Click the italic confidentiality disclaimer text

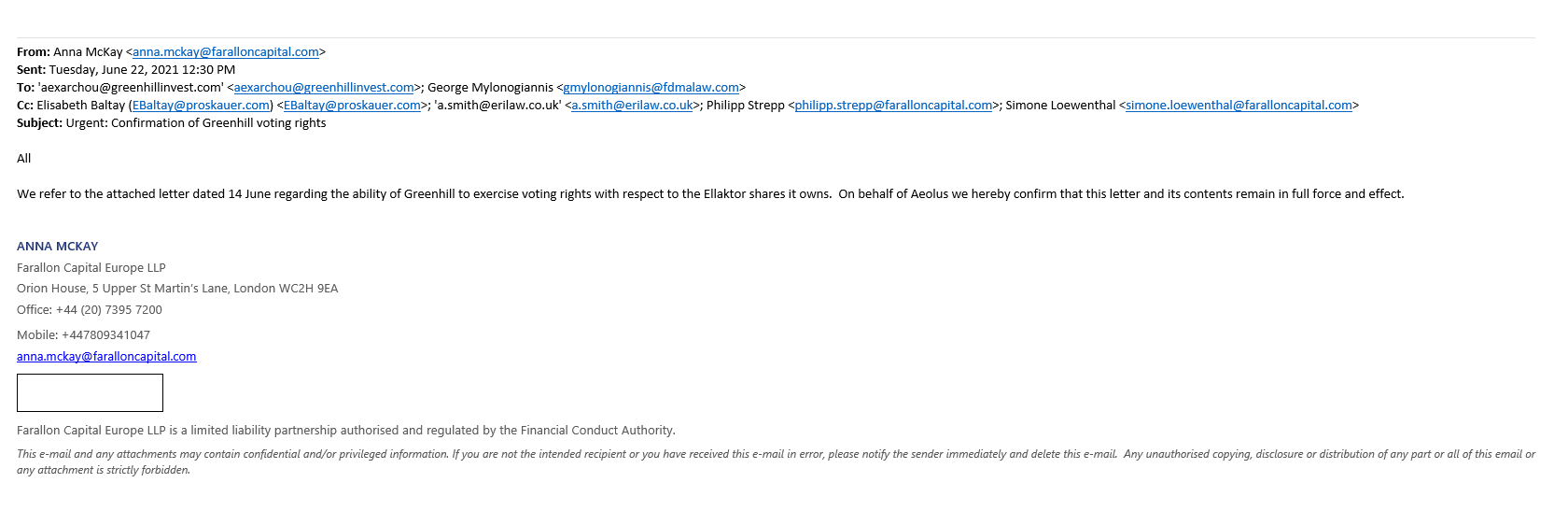(776, 462)
